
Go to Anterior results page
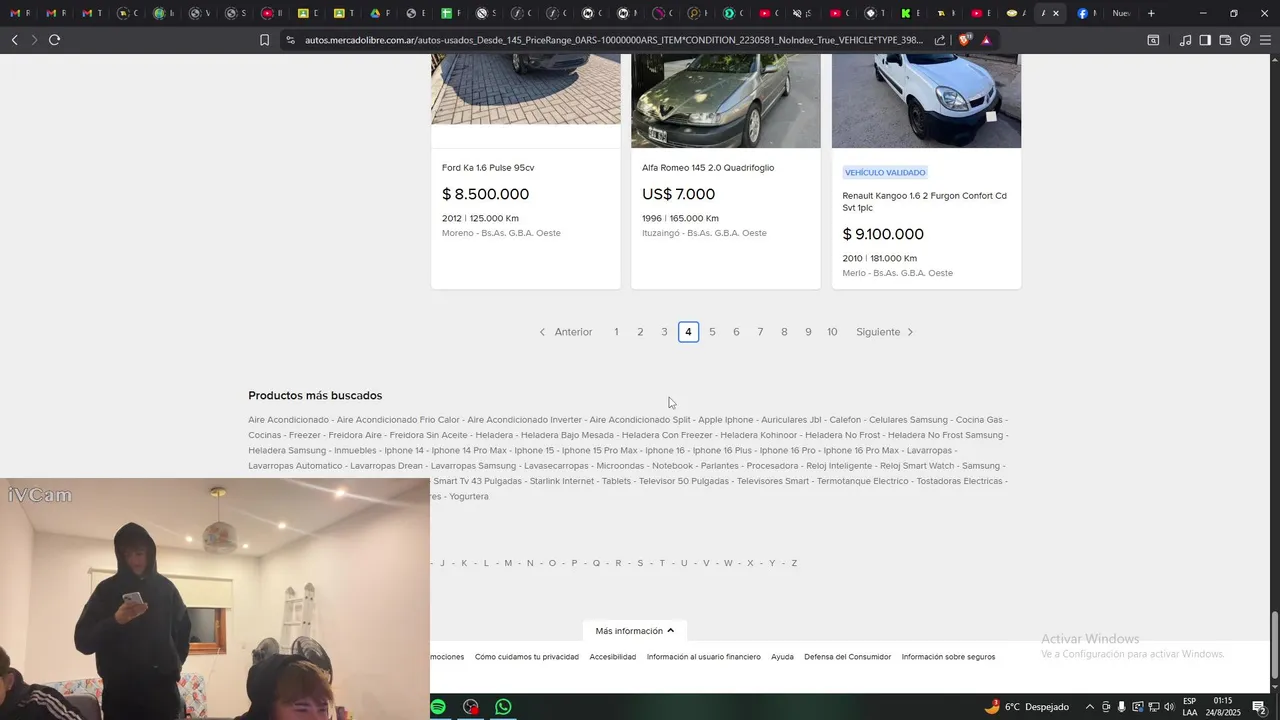(566, 332)
